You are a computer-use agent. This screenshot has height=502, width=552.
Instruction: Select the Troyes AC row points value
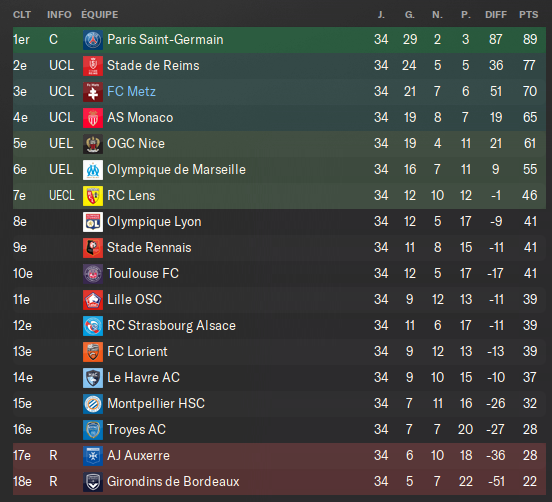tap(530, 429)
